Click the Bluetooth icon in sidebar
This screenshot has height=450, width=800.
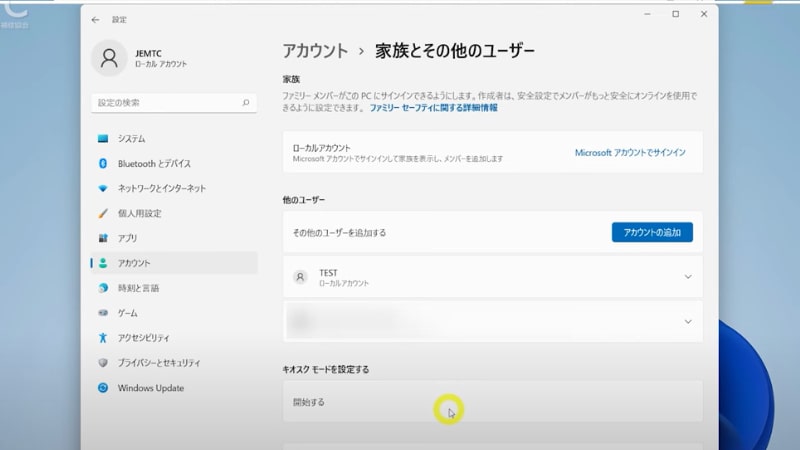103,163
